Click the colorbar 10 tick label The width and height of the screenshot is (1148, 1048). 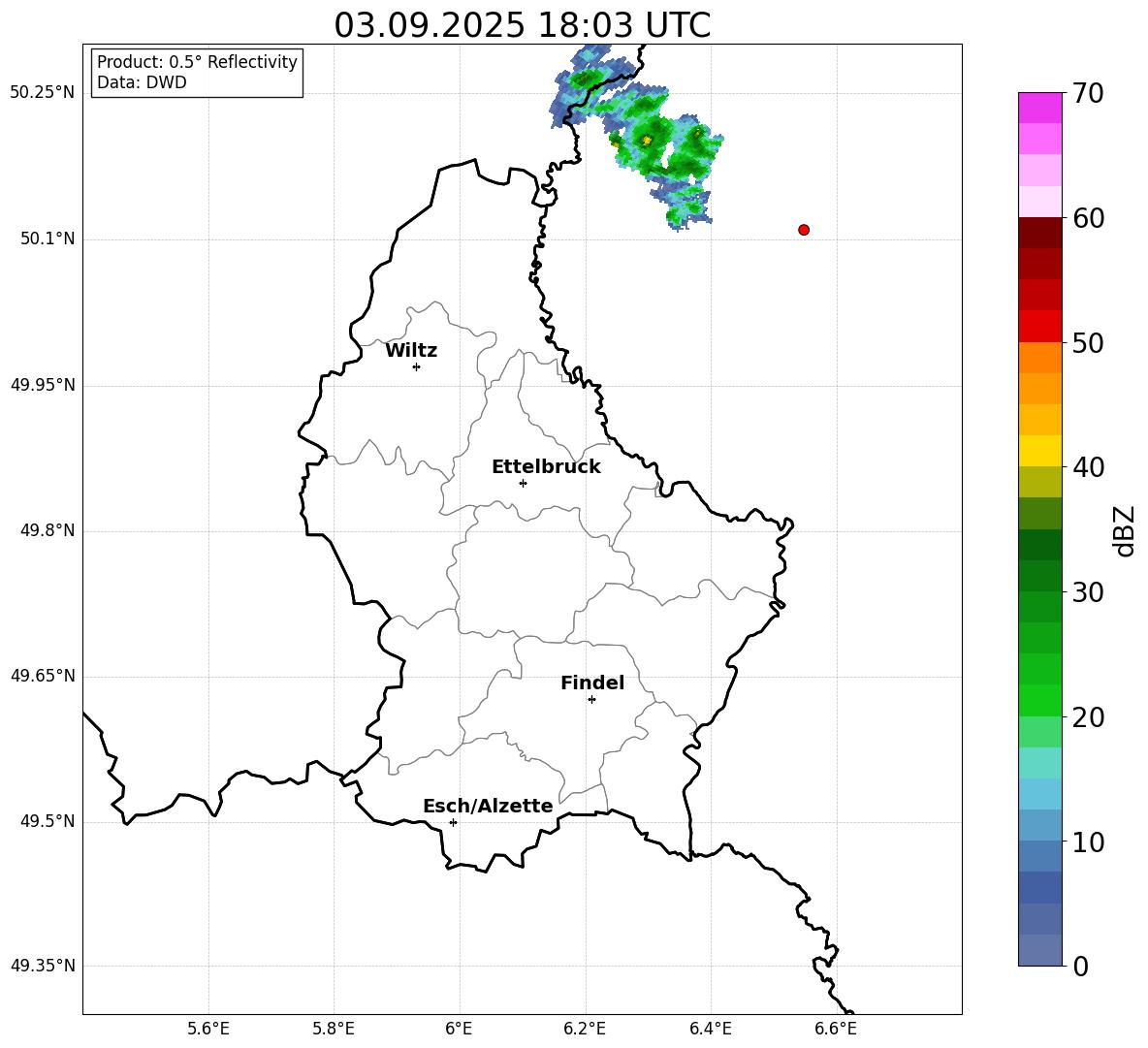pyautogui.click(x=1088, y=842)
